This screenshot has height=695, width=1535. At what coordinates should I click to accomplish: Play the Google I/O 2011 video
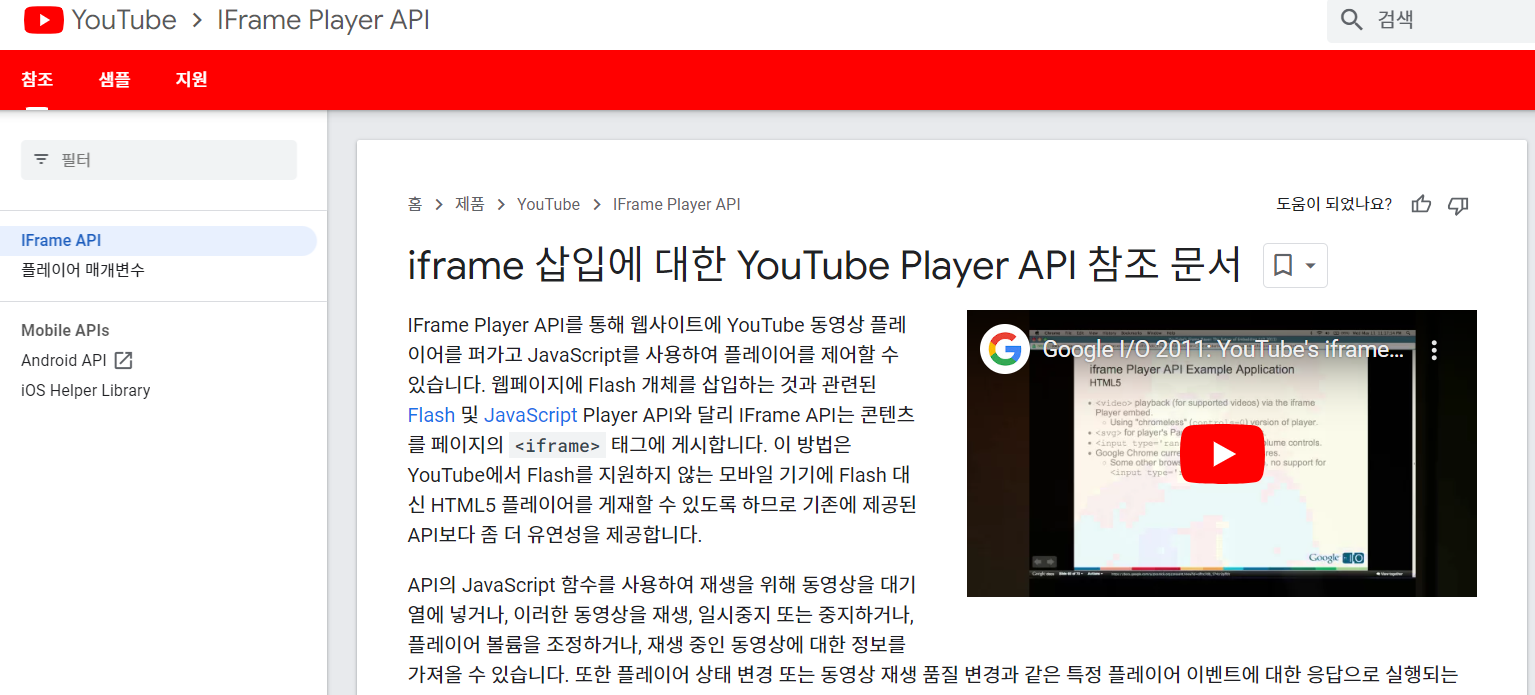(1222, 454)
